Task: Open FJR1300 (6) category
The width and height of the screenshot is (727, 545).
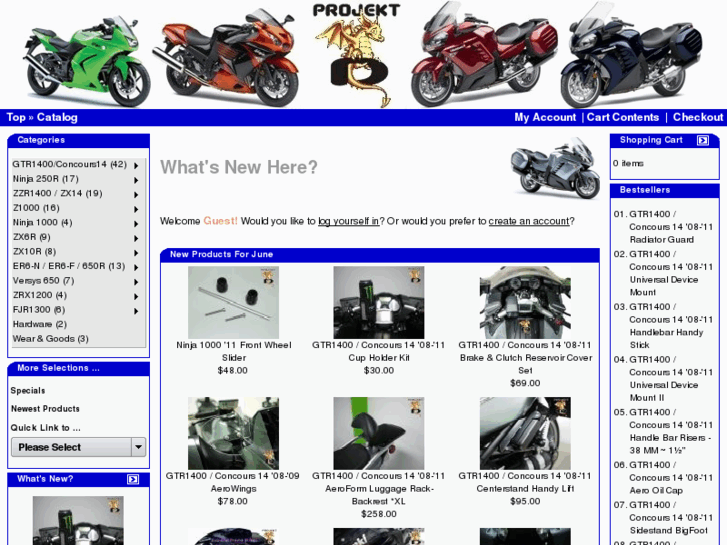Action: tap(39, 309)
